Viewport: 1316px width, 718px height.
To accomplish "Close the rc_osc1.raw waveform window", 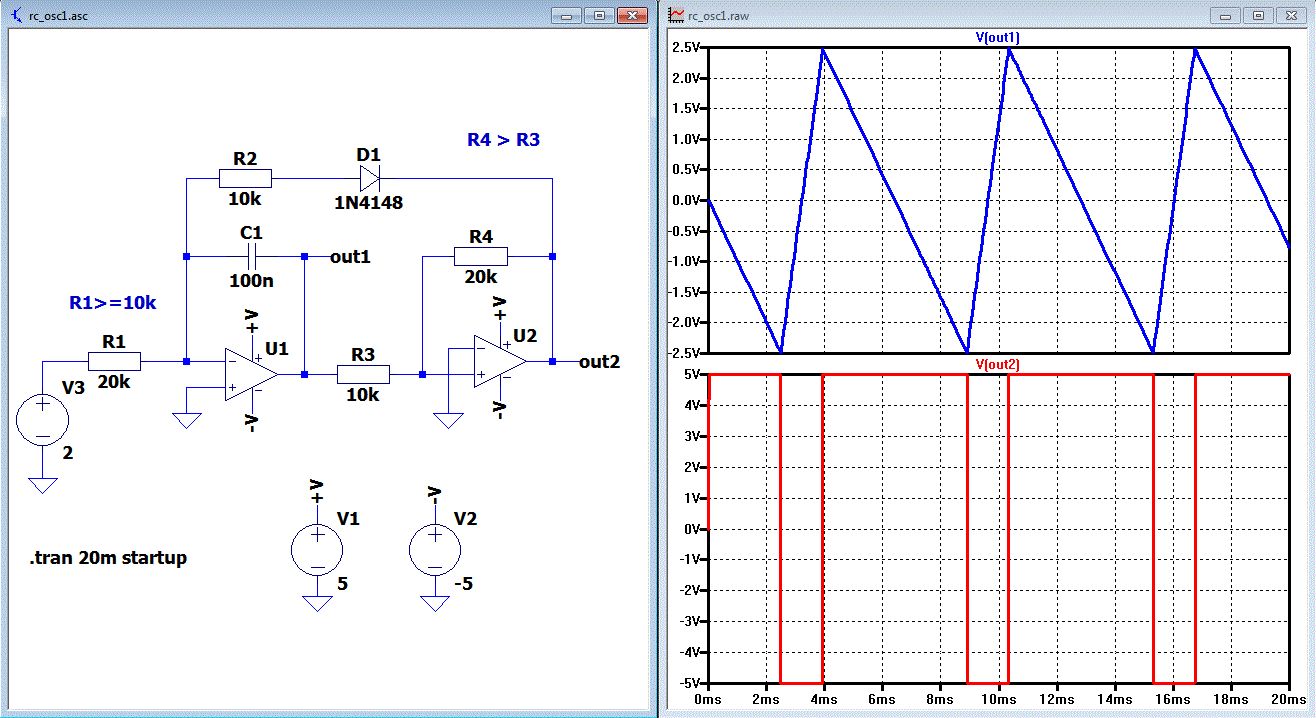I will [1291, 15].
